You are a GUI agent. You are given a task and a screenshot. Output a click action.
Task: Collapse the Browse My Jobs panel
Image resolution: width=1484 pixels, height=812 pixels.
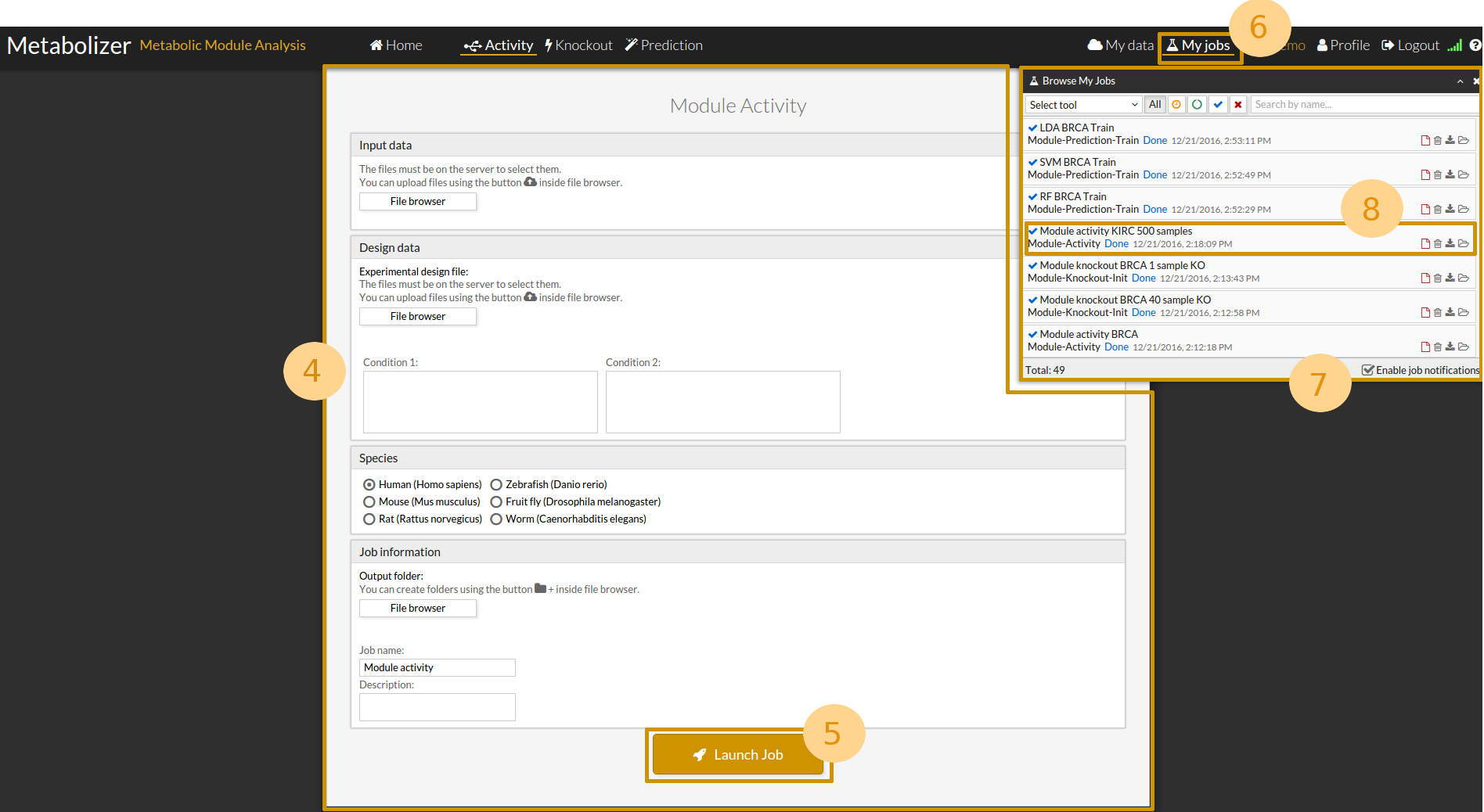(1460, 81)
